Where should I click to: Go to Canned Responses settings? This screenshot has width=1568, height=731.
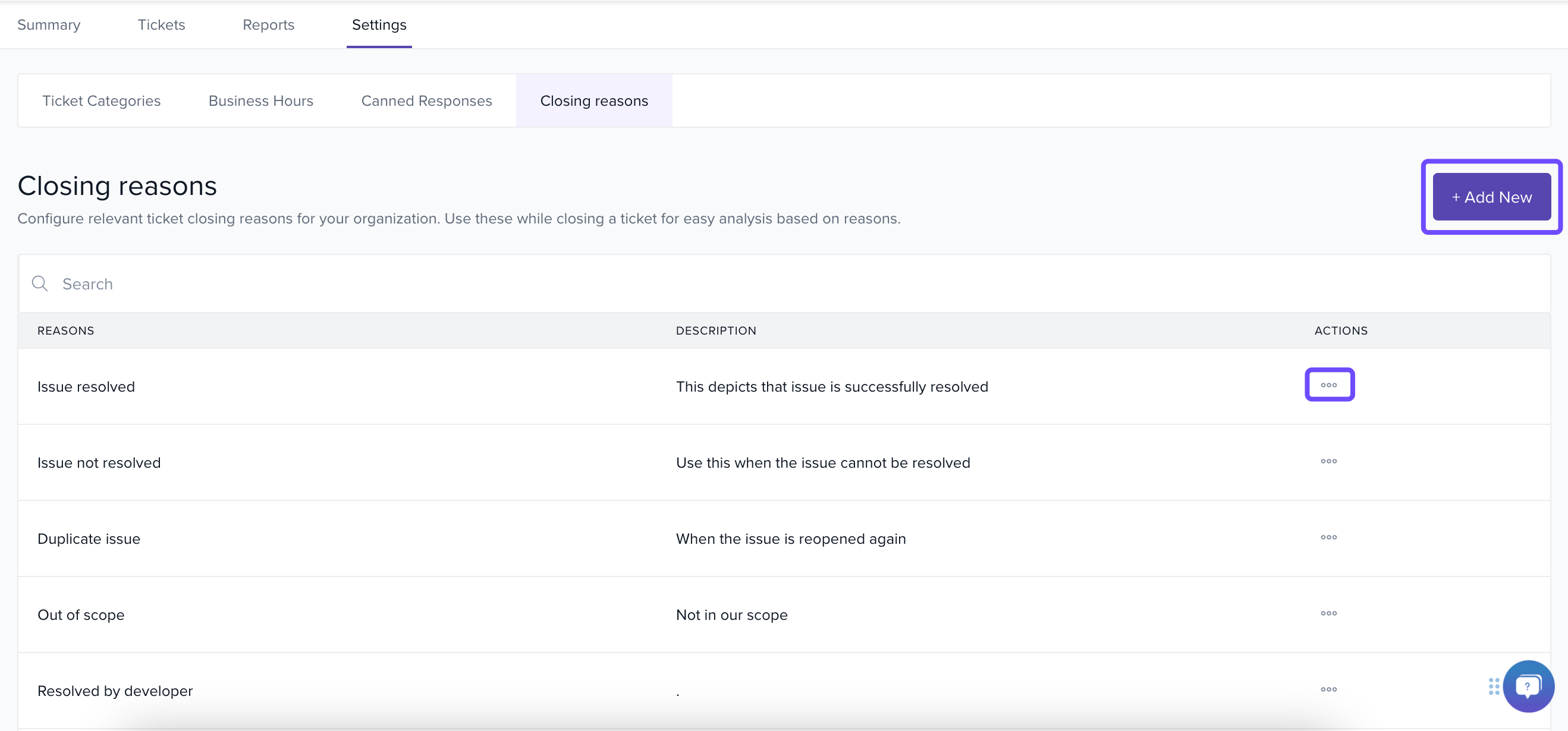[426, 101]
